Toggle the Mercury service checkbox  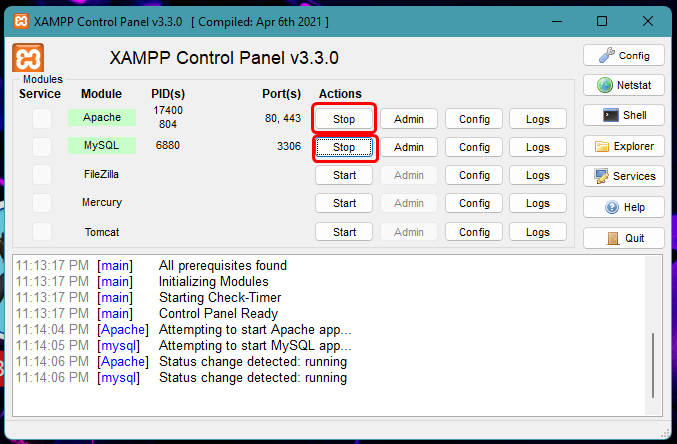42,203
